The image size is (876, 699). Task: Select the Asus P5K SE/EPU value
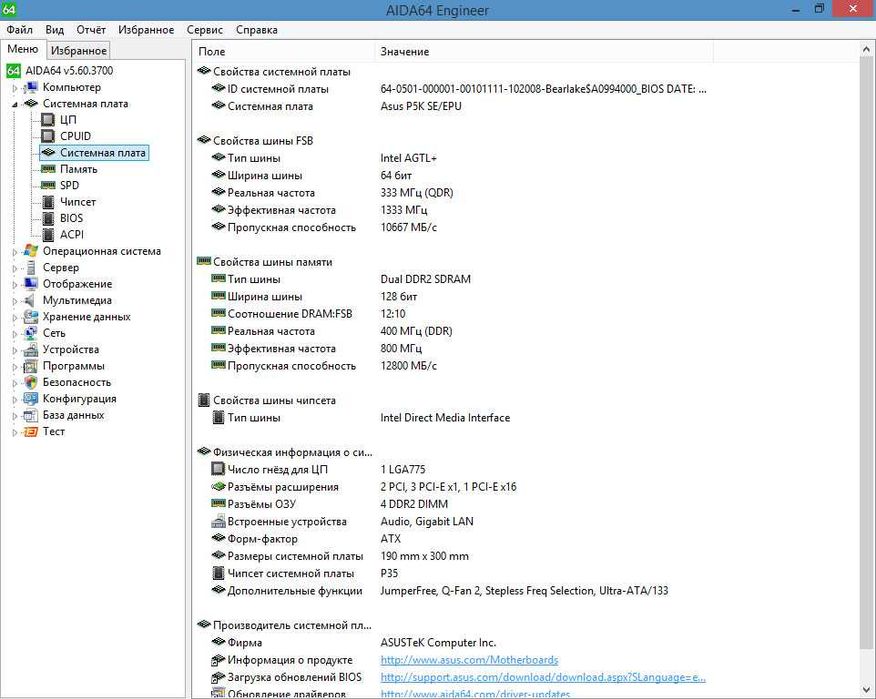(x=421, y=106)
